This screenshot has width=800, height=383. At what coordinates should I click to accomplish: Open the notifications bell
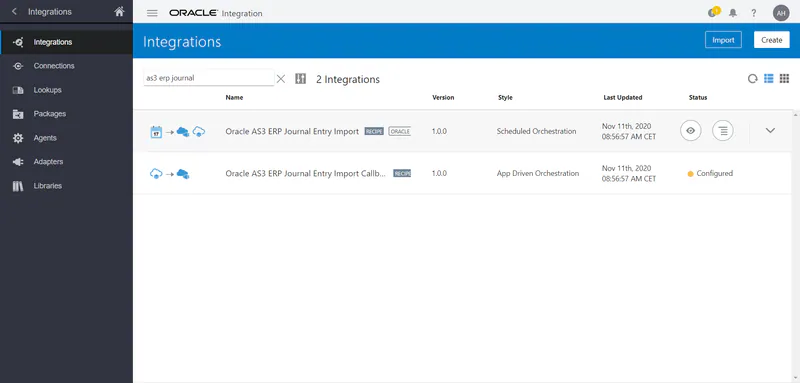pos(733,13)
